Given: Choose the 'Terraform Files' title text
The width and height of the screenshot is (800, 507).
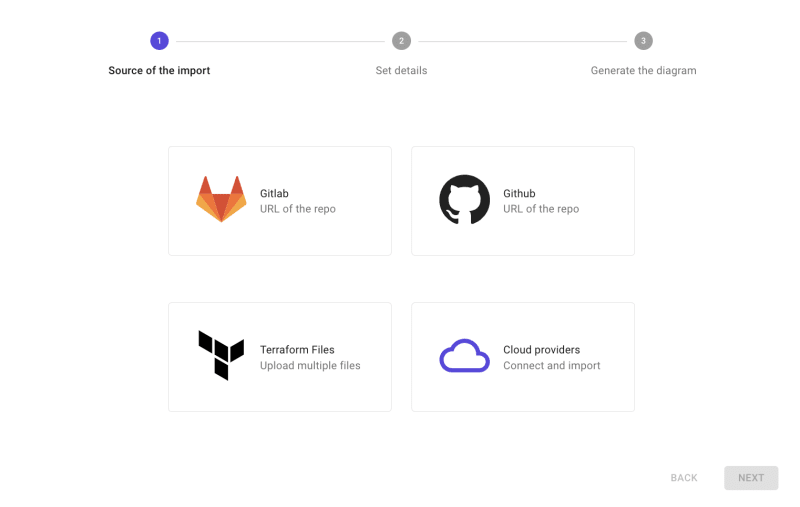Looking at the screenshot, I should click(x=297, y=350).
